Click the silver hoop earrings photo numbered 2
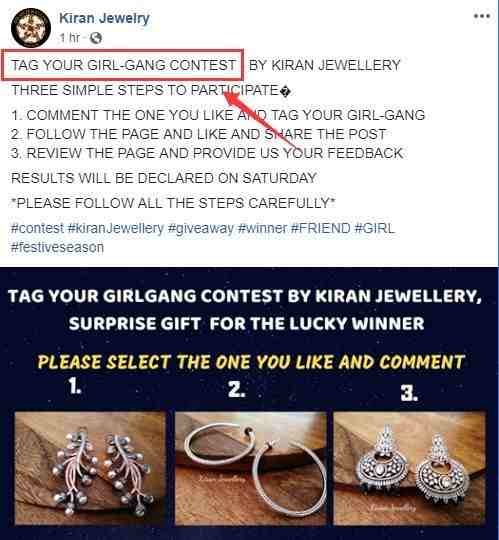The image size is (499, 540). [251, 468]
